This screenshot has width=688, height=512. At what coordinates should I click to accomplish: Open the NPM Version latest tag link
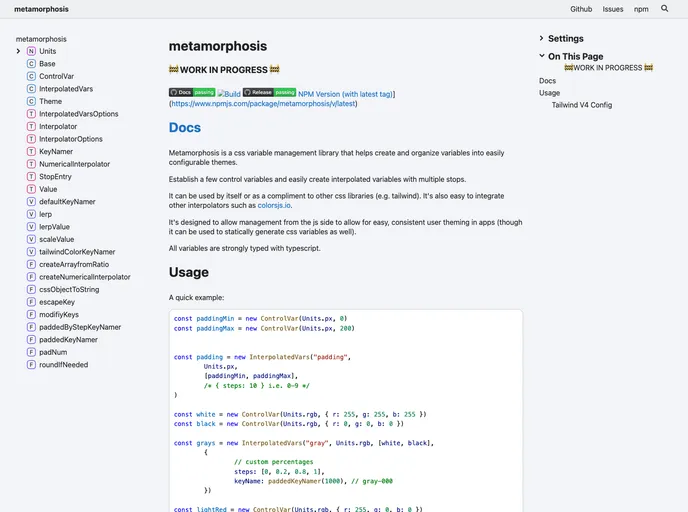346,93
